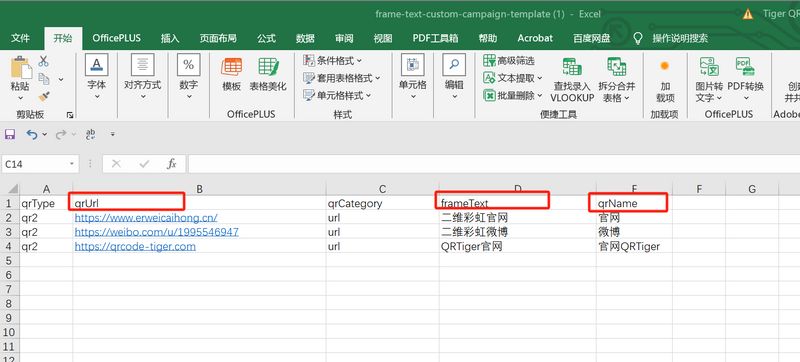Select column C header
The image size is (800, 362).
383,189
